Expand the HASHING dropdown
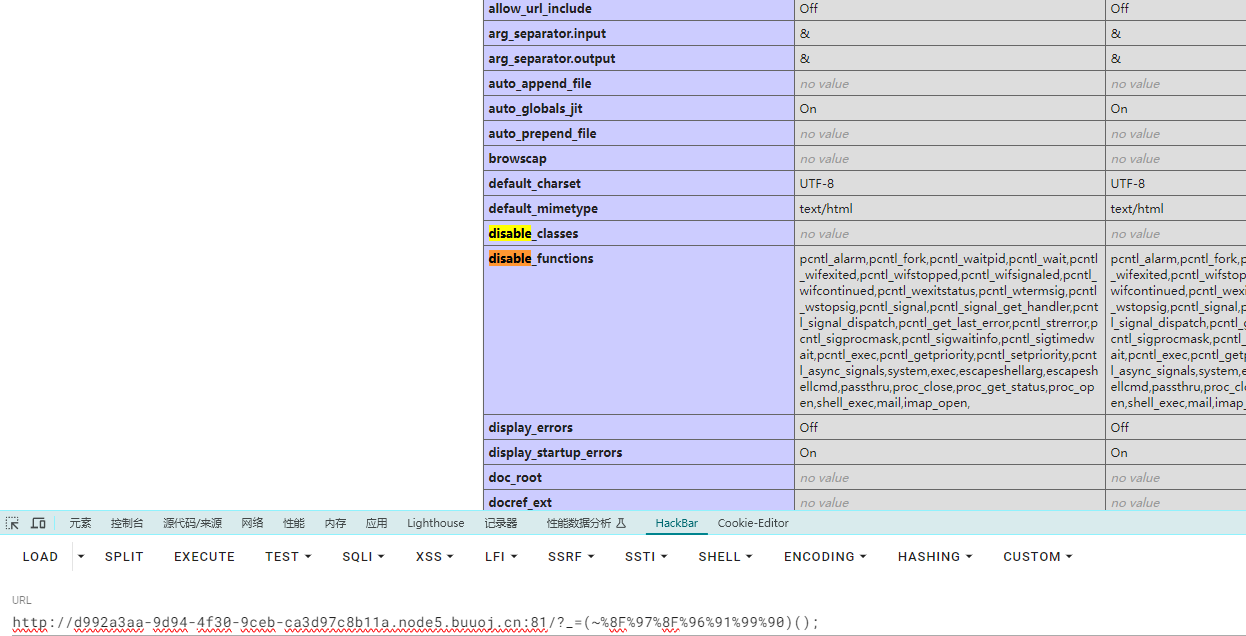Viewport: 1246px width, 636px height. coord(934,557)
